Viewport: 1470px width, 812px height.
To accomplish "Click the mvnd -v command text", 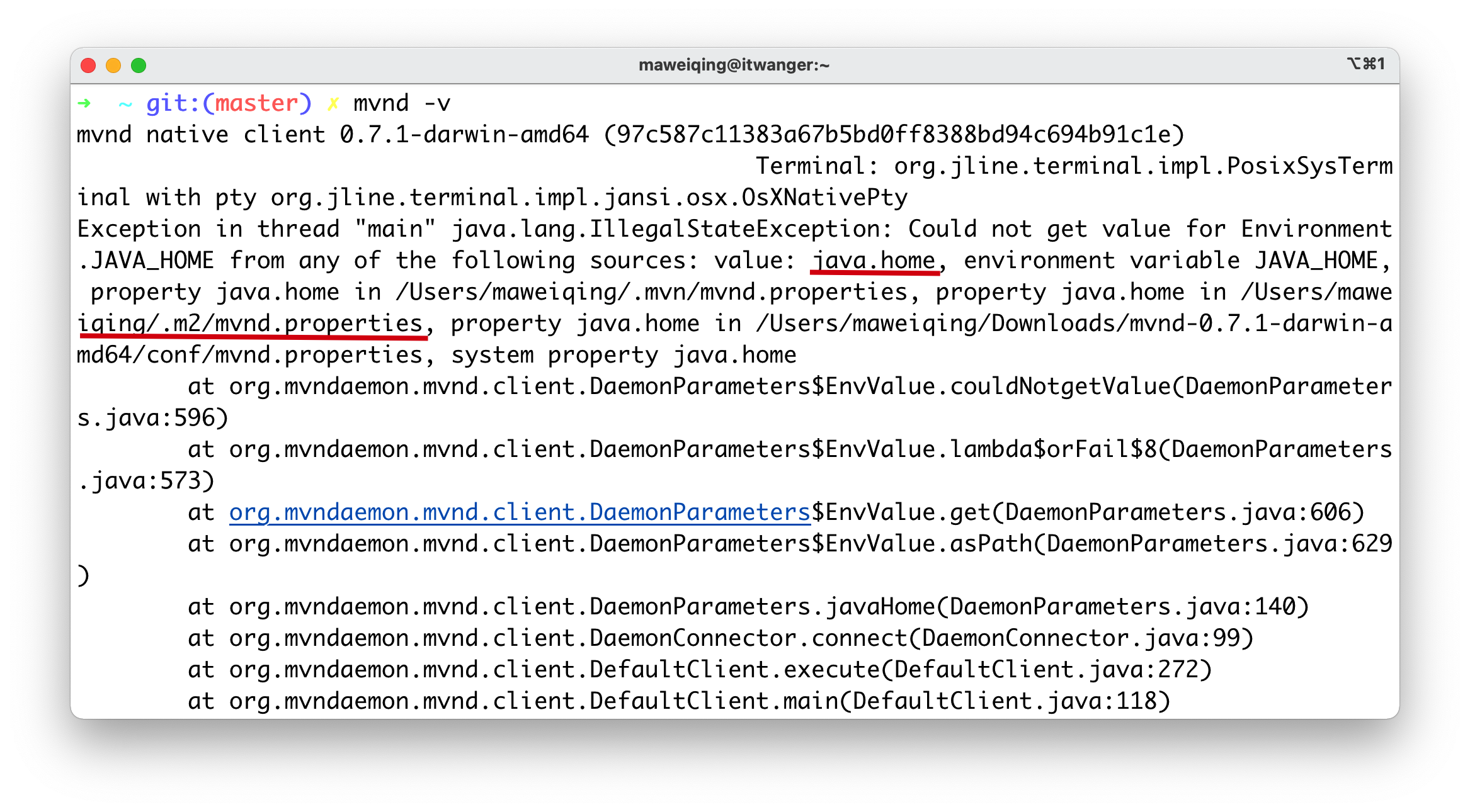I will click(402, 103).
